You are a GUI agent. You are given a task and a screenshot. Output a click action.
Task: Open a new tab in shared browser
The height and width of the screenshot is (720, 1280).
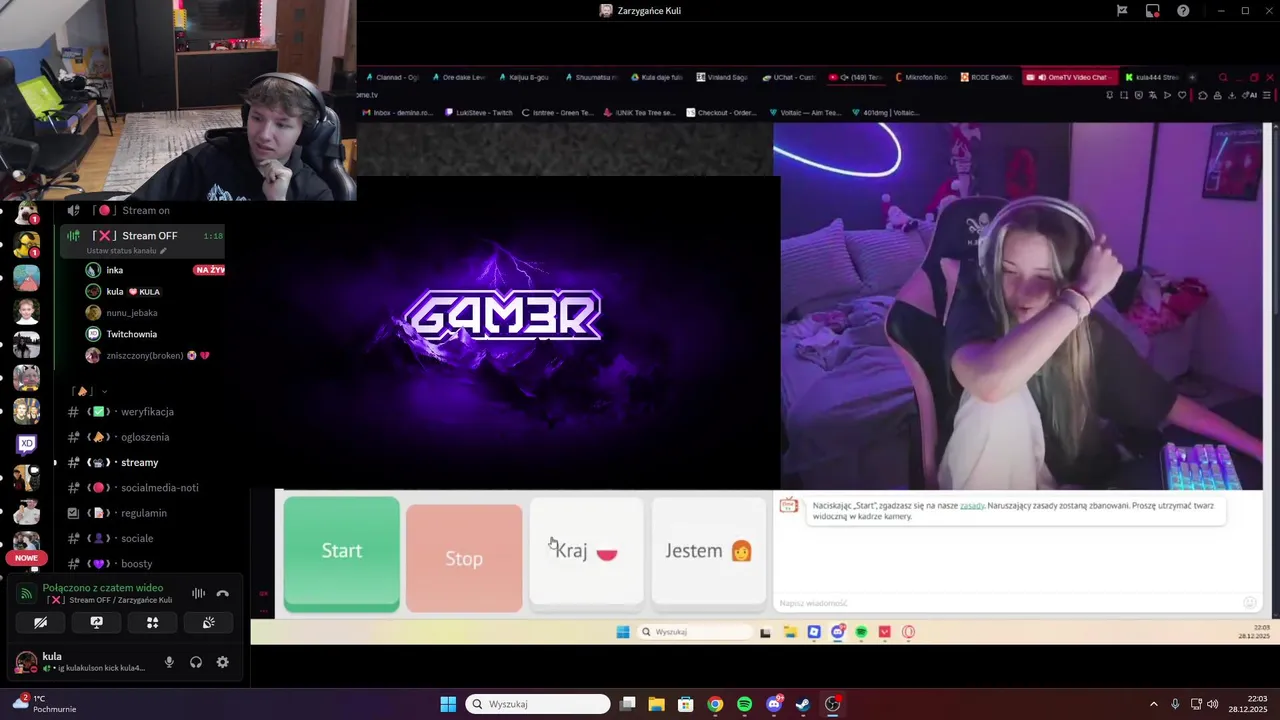pyautogui.click(x=1191, y=77)
